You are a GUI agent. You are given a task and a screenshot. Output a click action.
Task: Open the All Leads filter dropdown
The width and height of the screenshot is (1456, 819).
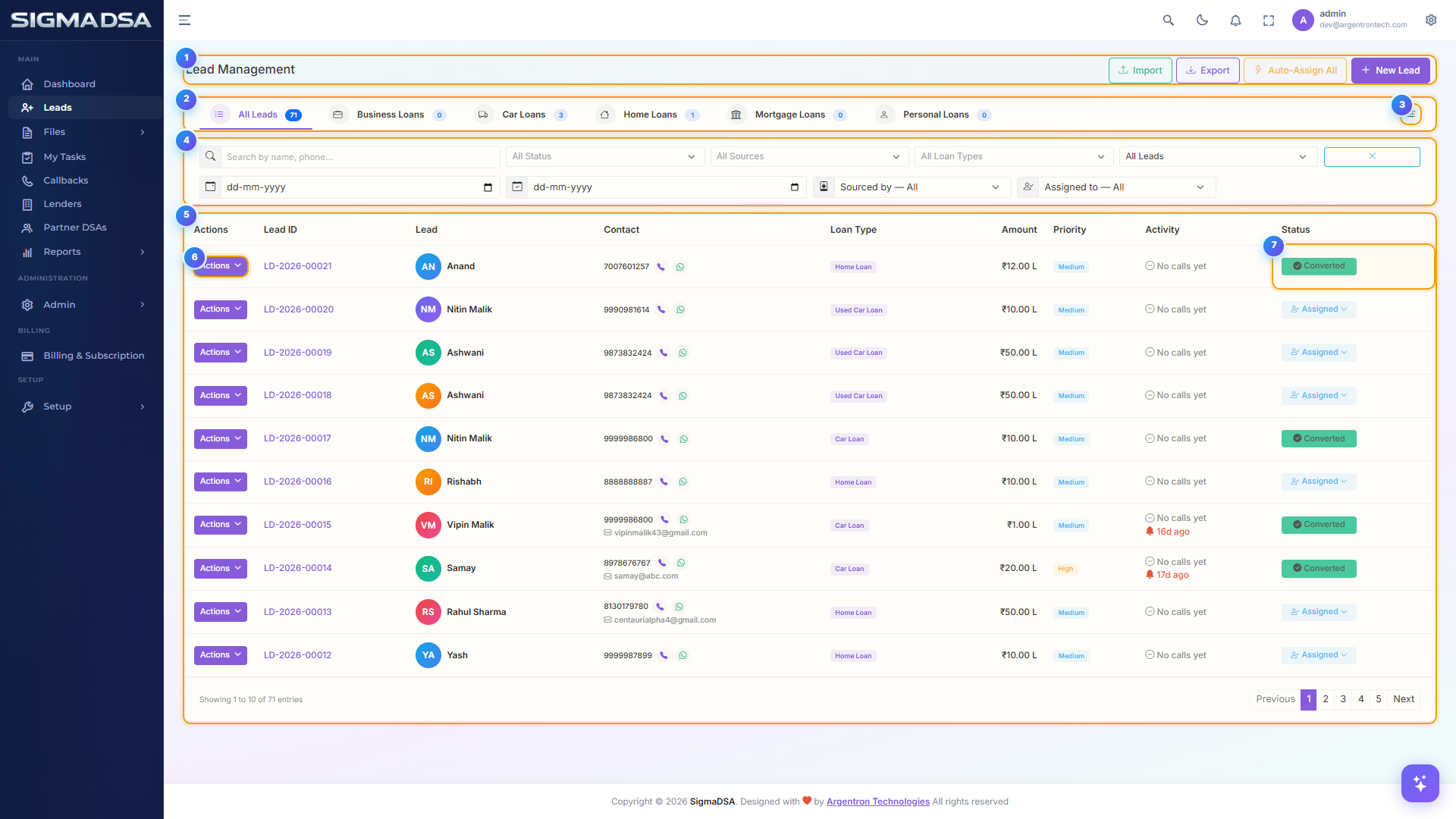pyautogui.click(x=1218, y=156)
